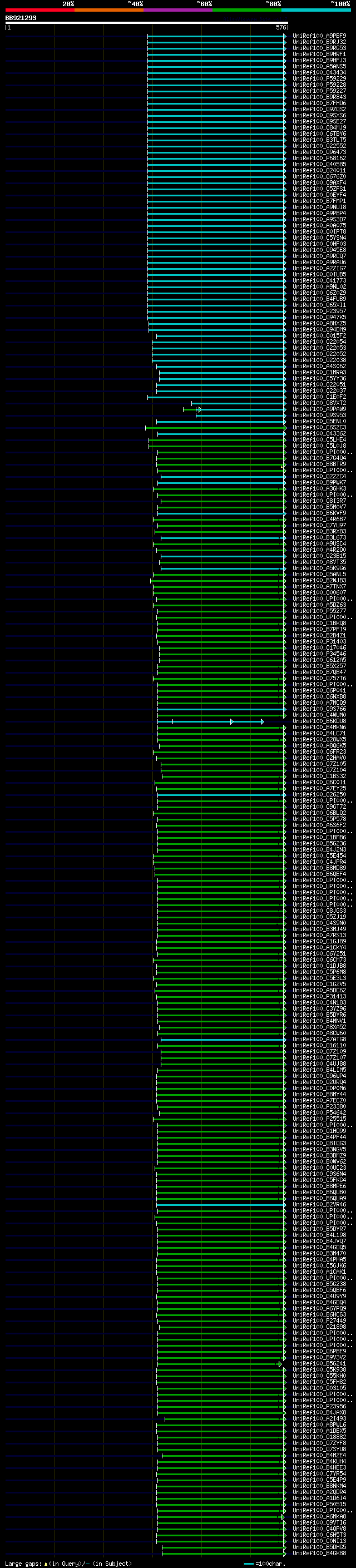This screenshot has width=356, height=1568.
Task: Select the UniRef100_C6SZC3 entry
Action: click(x=319, y=427)
